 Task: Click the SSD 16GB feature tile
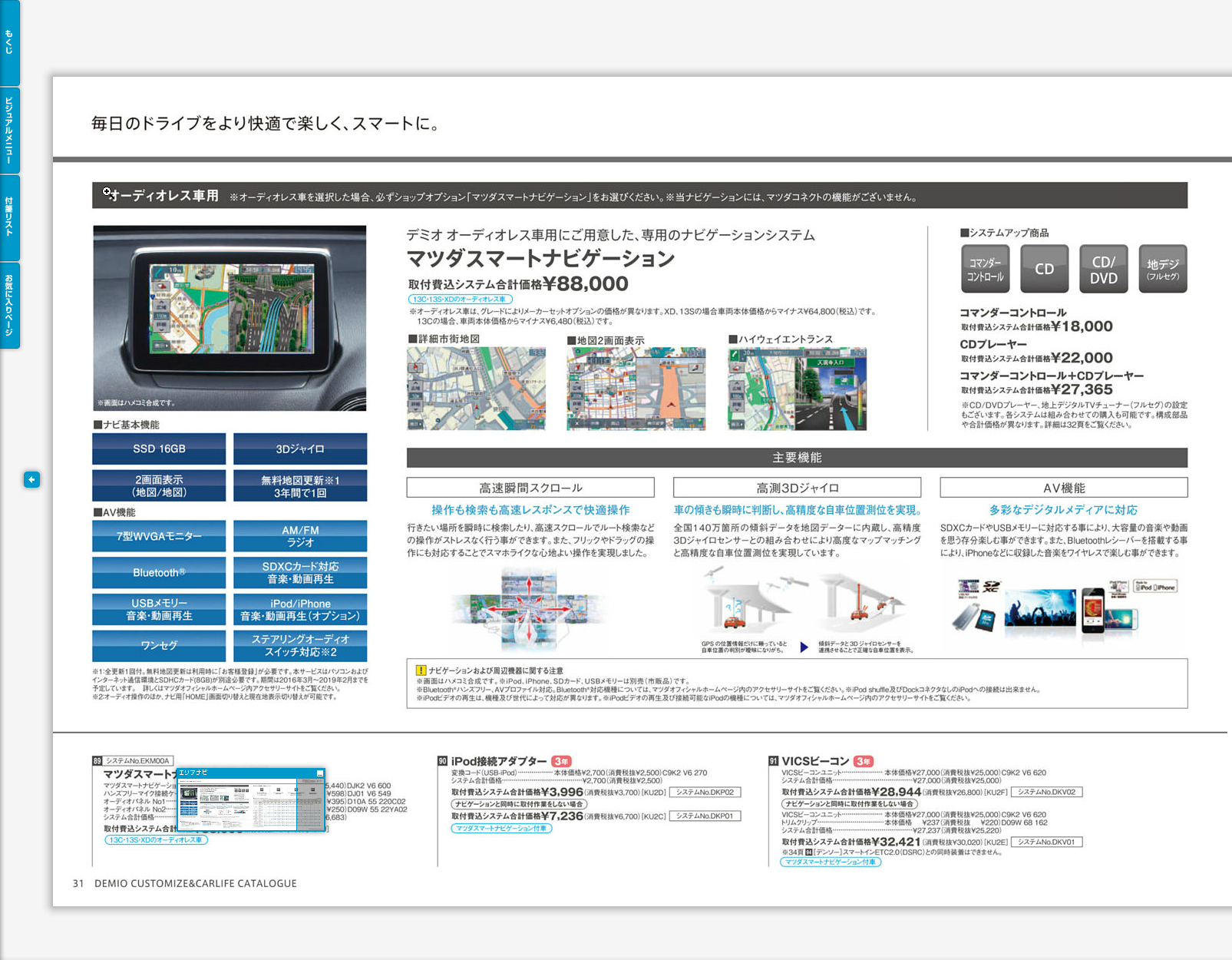click(159, 449)
